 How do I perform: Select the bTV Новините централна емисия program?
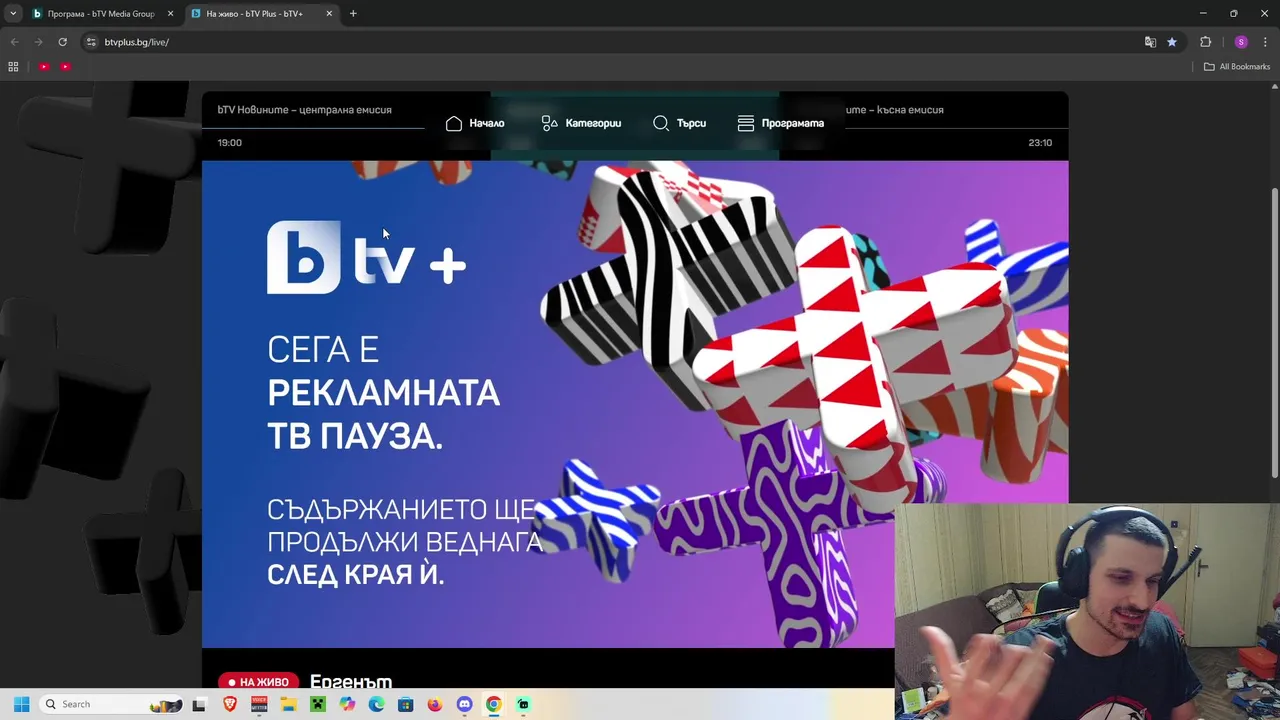click(x=304, y=110)
